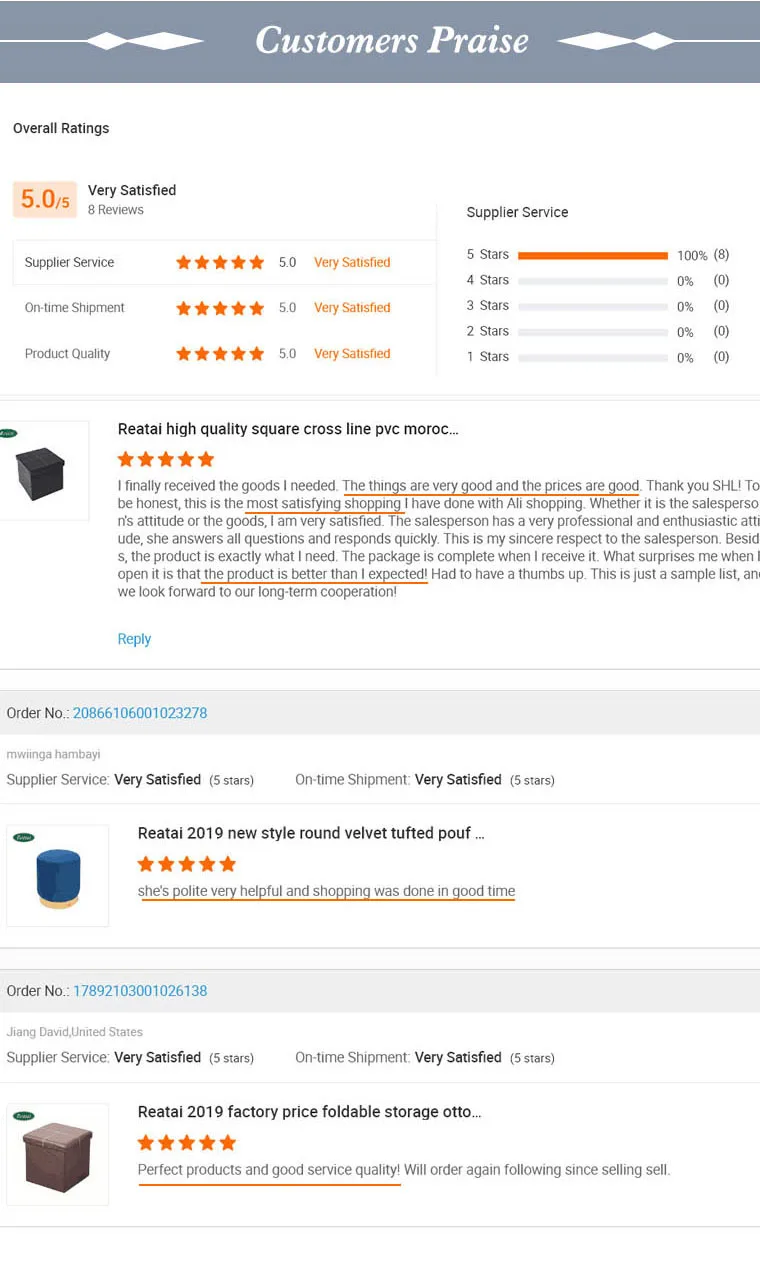
Task: Open the Reatai square cross line pvc product title
Action: [288, 429]
